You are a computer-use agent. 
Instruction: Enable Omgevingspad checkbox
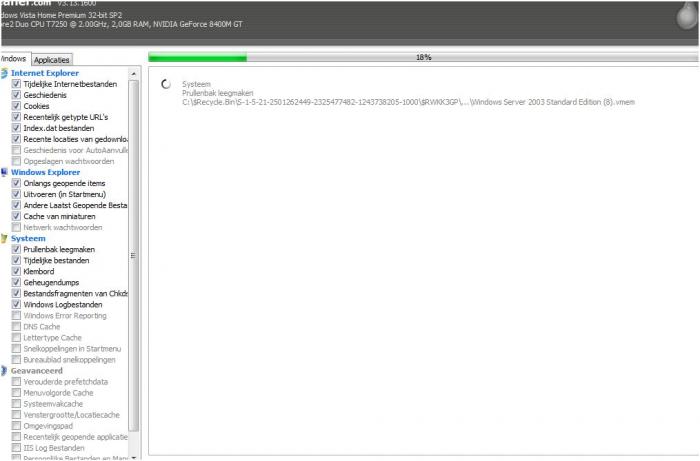[x=17, y=426]
